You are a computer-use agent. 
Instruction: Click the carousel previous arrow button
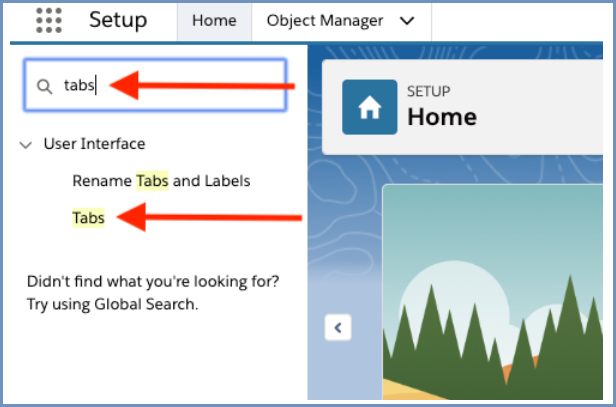tap(338, 327)
